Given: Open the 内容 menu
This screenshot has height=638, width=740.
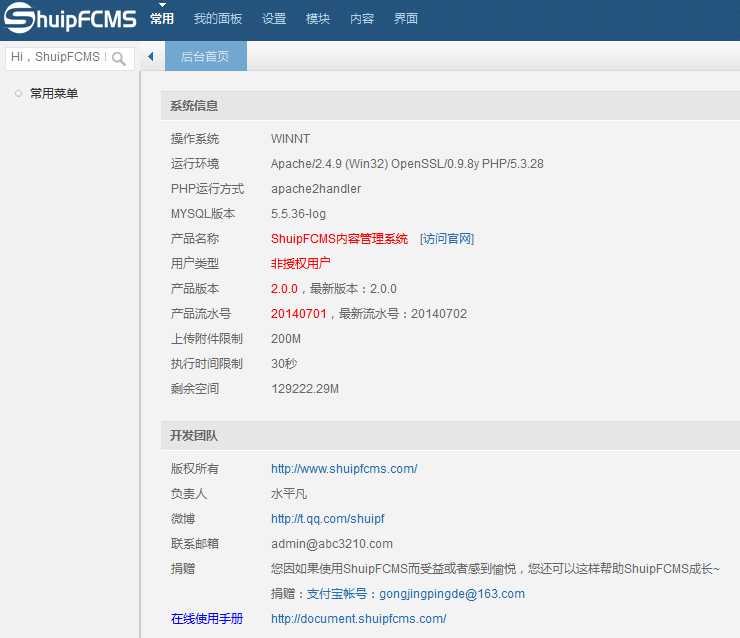Looking at the screenshot, I should coord(362,19).
